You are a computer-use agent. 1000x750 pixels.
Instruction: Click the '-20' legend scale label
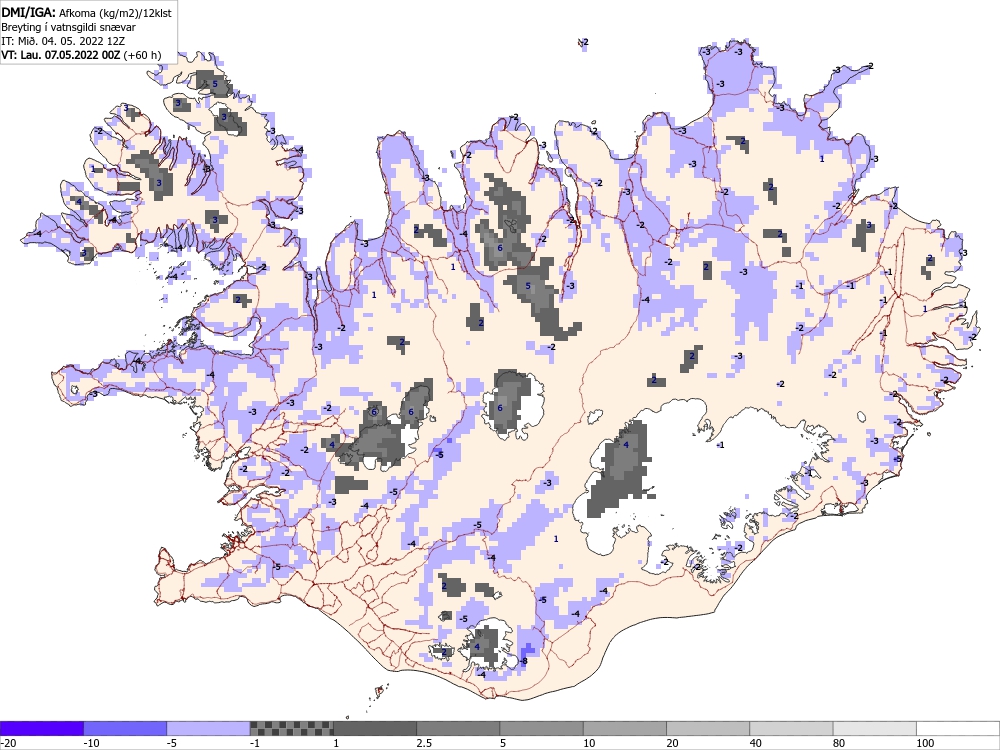pos(8,743)
